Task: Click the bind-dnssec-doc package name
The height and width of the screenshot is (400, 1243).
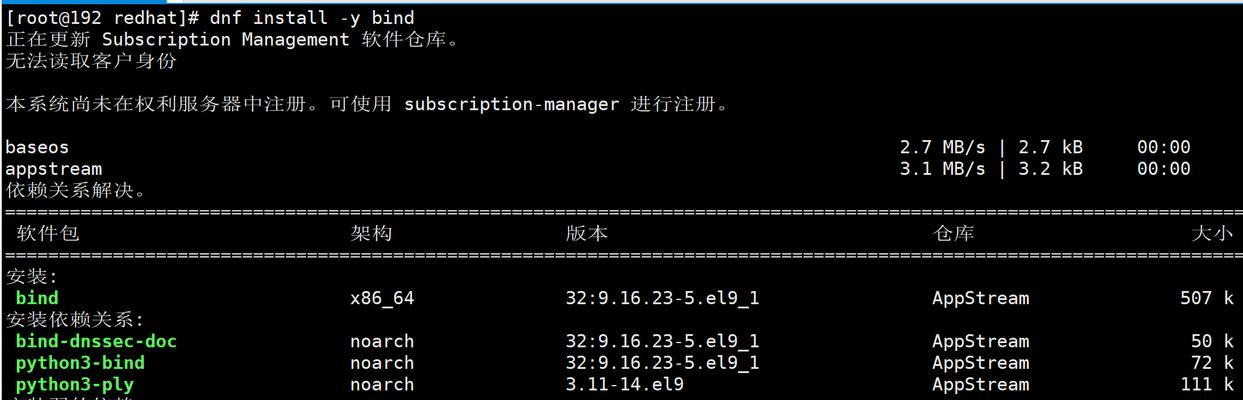Action: tap(96, 341)
